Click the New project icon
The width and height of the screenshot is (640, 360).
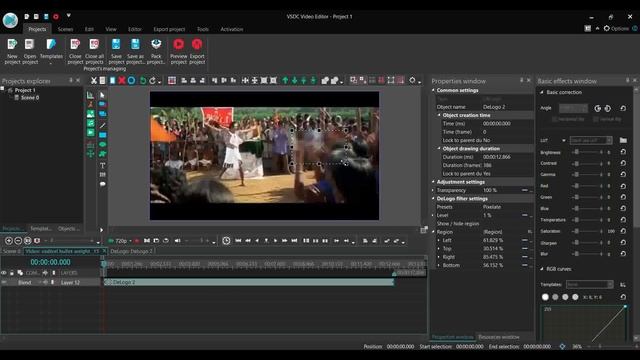click(x=12, y=44)
